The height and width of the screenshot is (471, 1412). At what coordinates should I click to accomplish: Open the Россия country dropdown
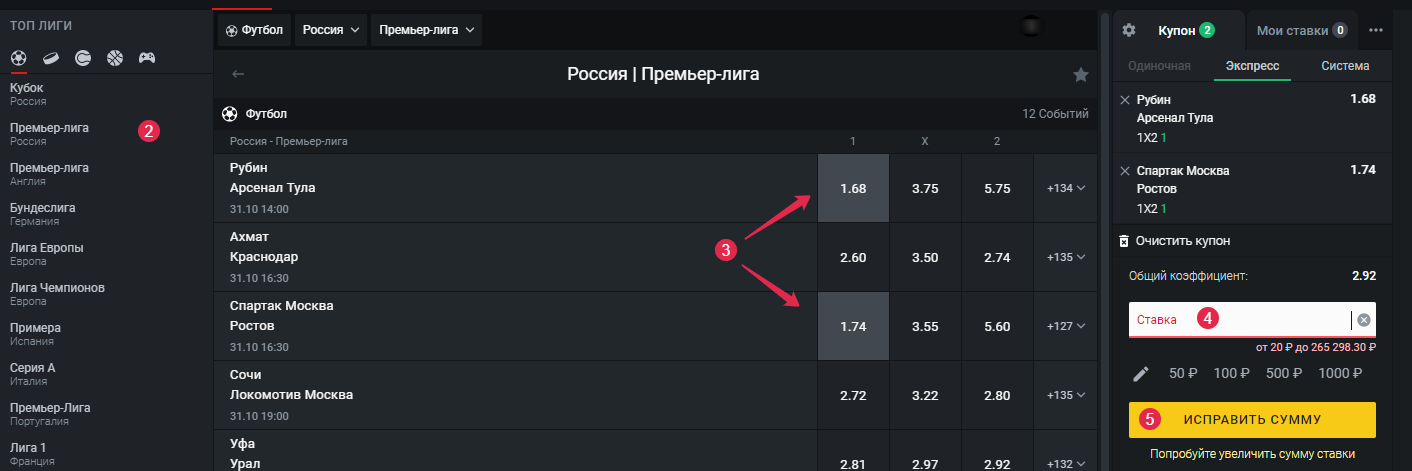[x=331, y=30]
